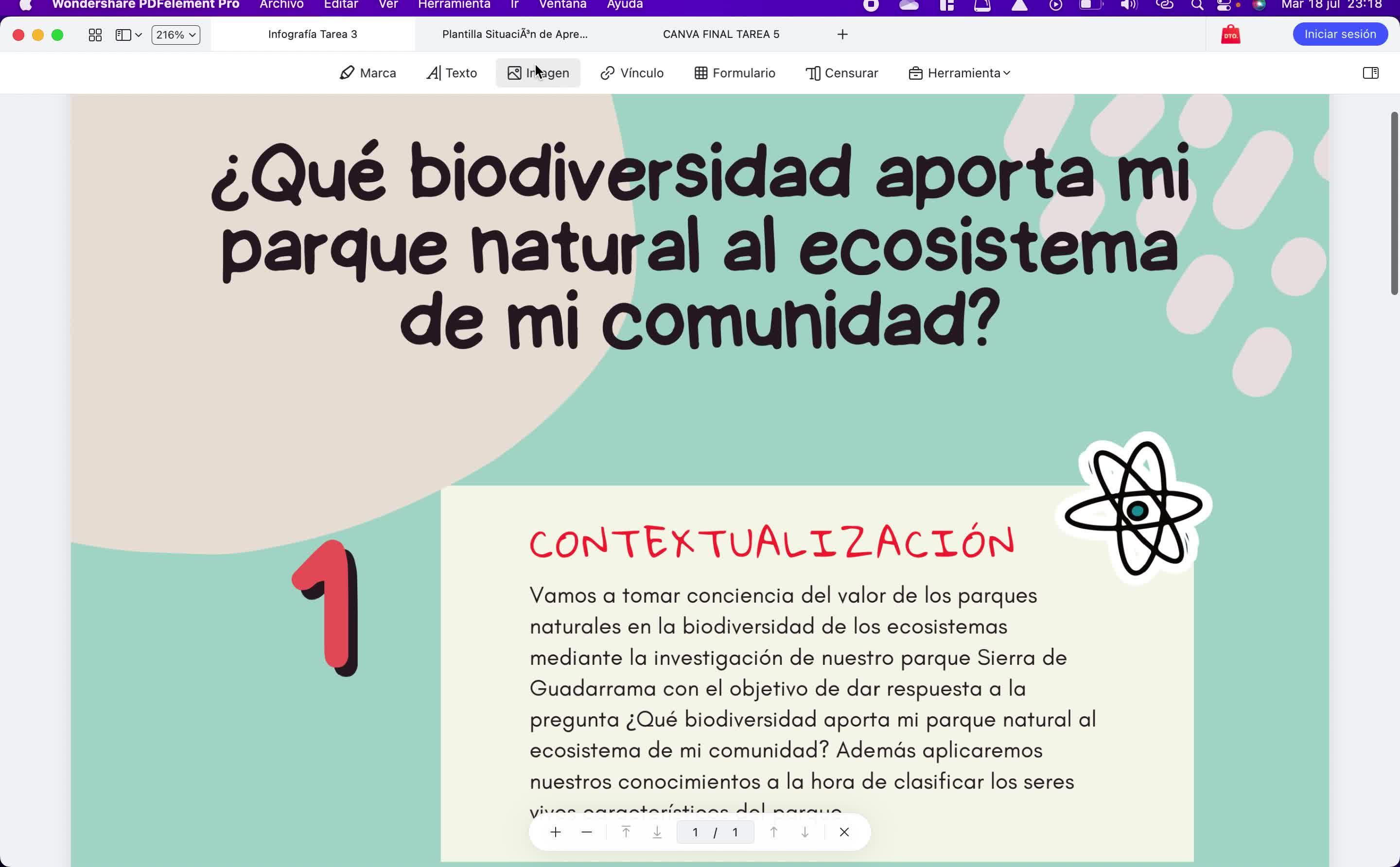
Task: Expand the sidebar layout chevron
Action: (x=138, y=35)
